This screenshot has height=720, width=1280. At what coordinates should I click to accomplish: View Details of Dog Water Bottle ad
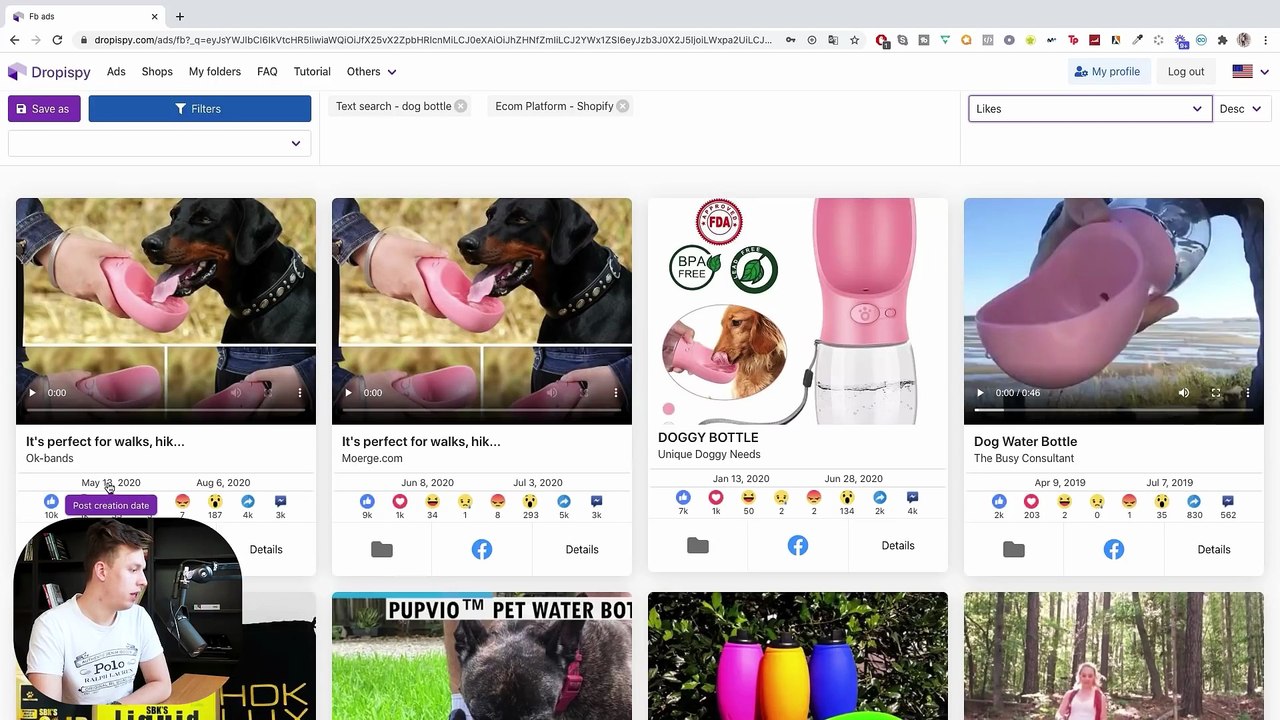tap(1214, 549)
